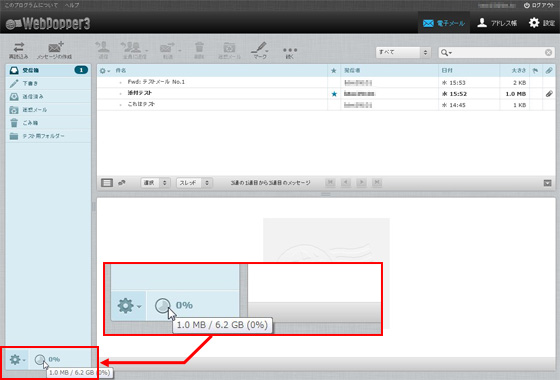Open the three-dots more actions menu

pos(290,52)
